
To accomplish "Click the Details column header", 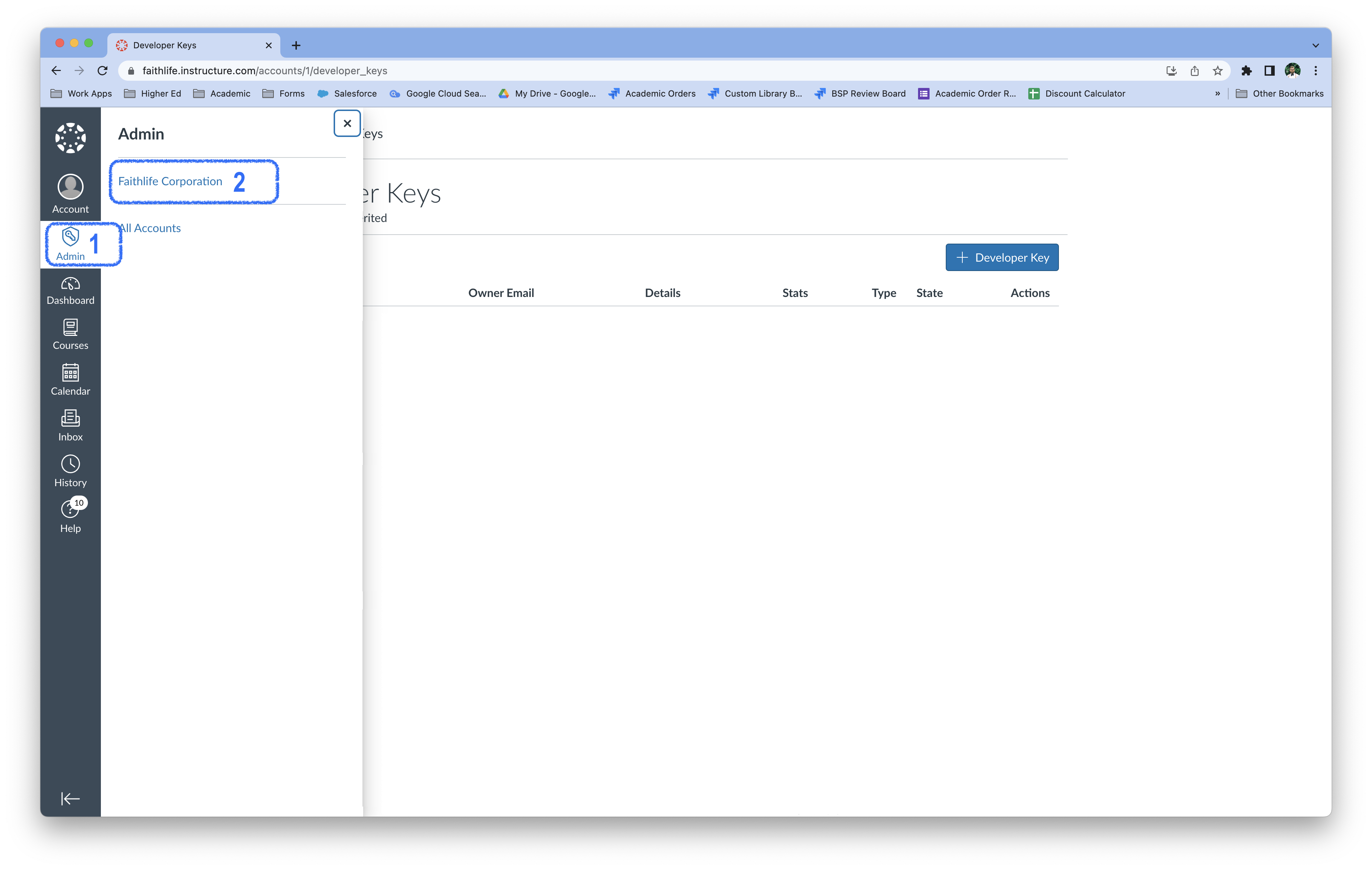I will (662, 293).
